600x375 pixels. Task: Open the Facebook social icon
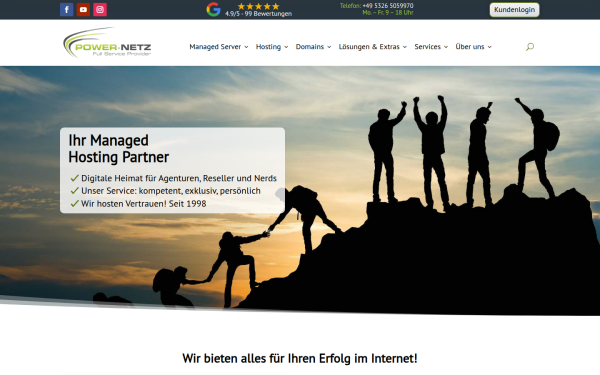click(67, 10)
